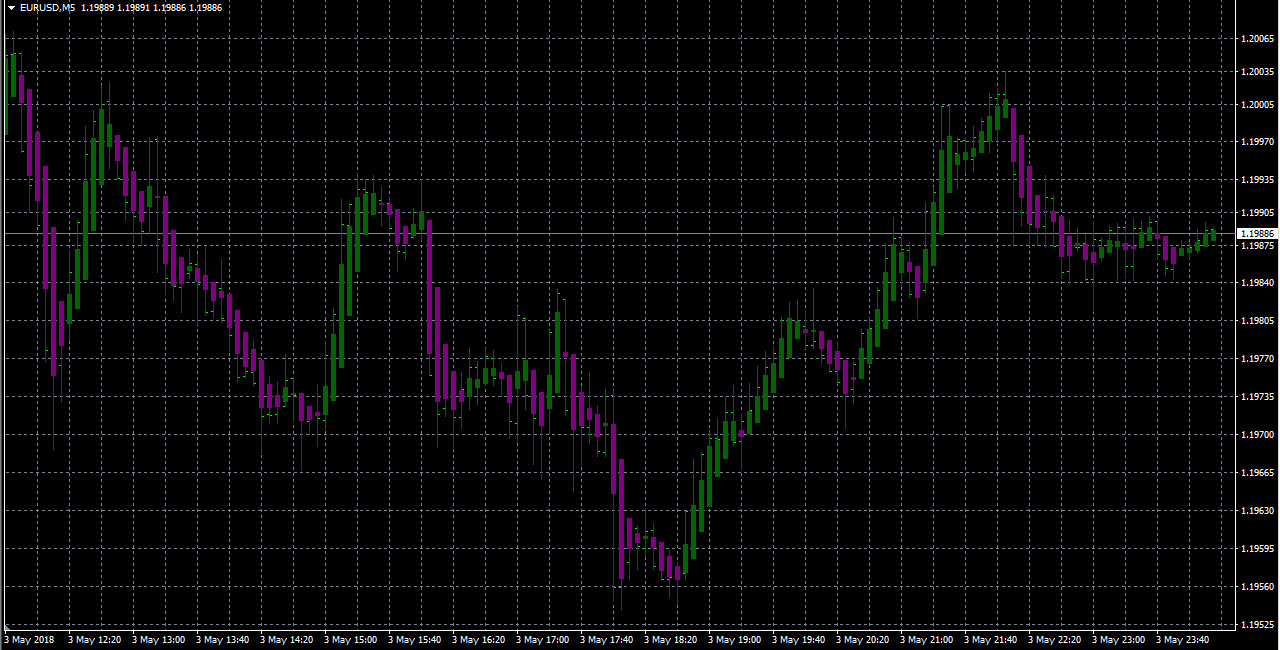Click the '3 May 13:00' time axis label
Viewport: 1280px width, 650px height.
[158, 639]
